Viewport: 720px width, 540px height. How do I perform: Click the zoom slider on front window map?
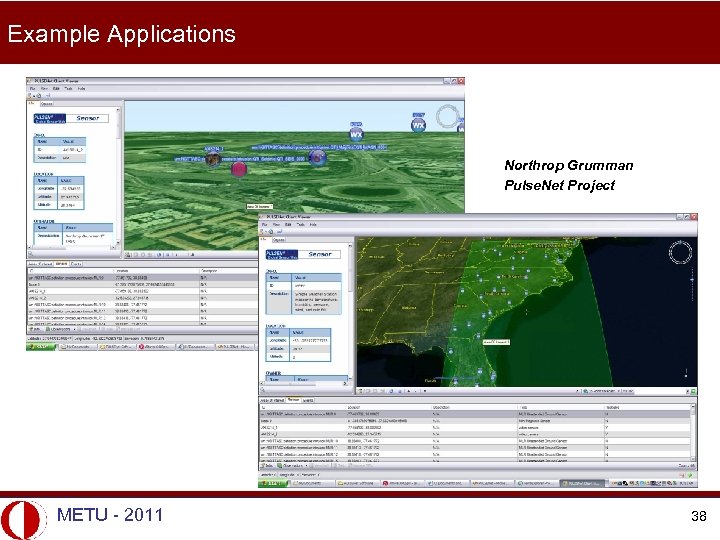point(692,279)
